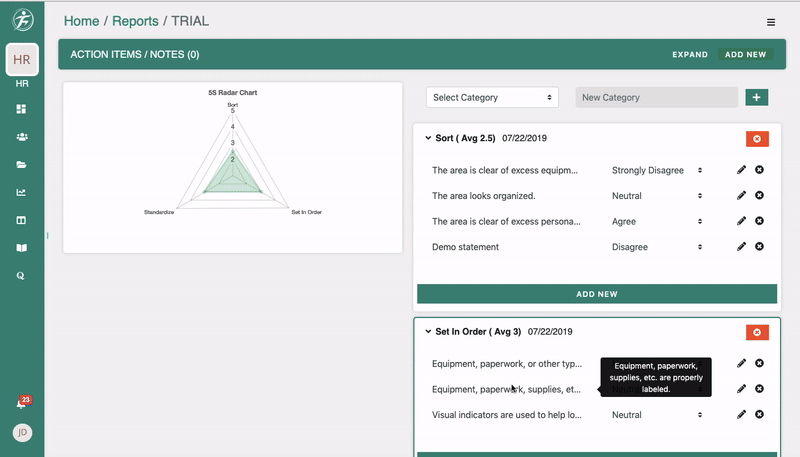Viewport: 800px width, 457px height.
Task: Open the book icon in sidebar
Action: tap(21, 247)
